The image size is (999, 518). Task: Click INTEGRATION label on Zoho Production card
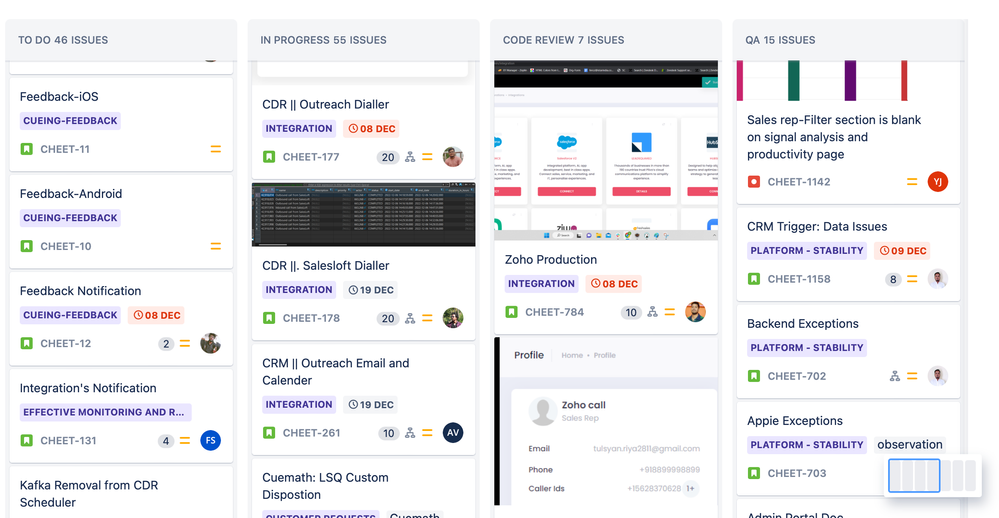pos(542,284)
